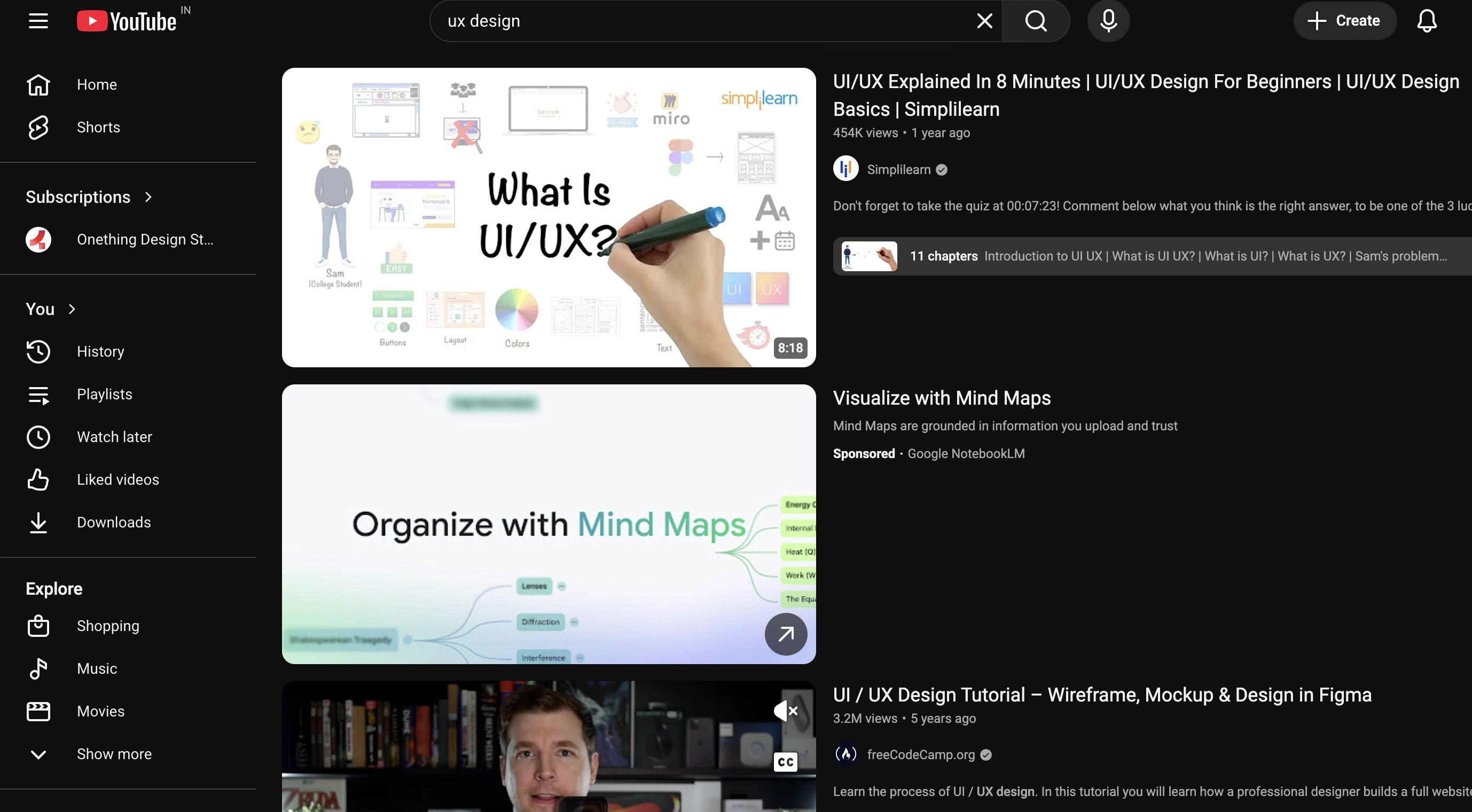Click the 3.2M views text
This screenshot has height=812, width=1472.
[865, 719]
